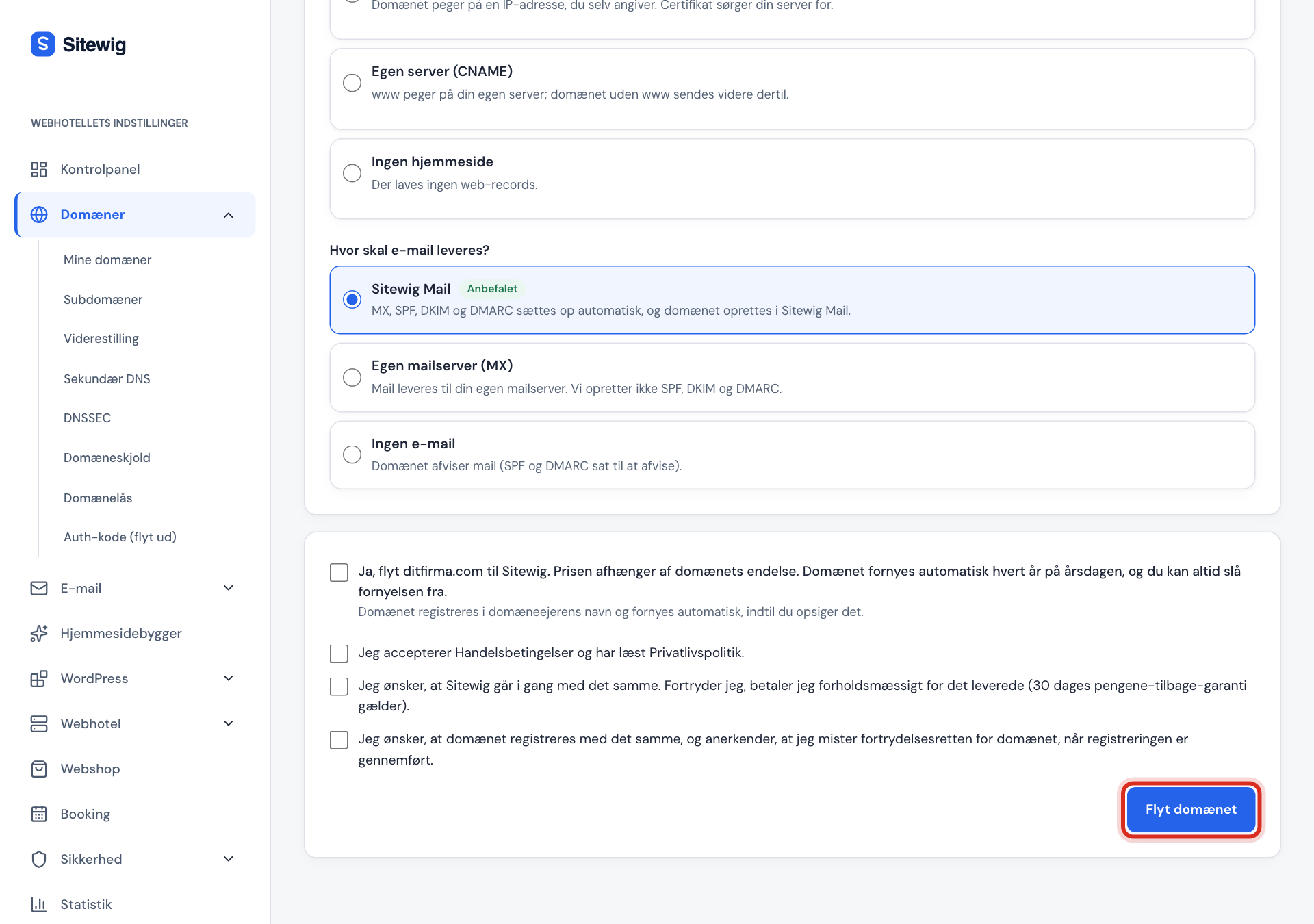Open Kontrolpanel via its grid icon
1314x924 pixels.
(39, 169)
